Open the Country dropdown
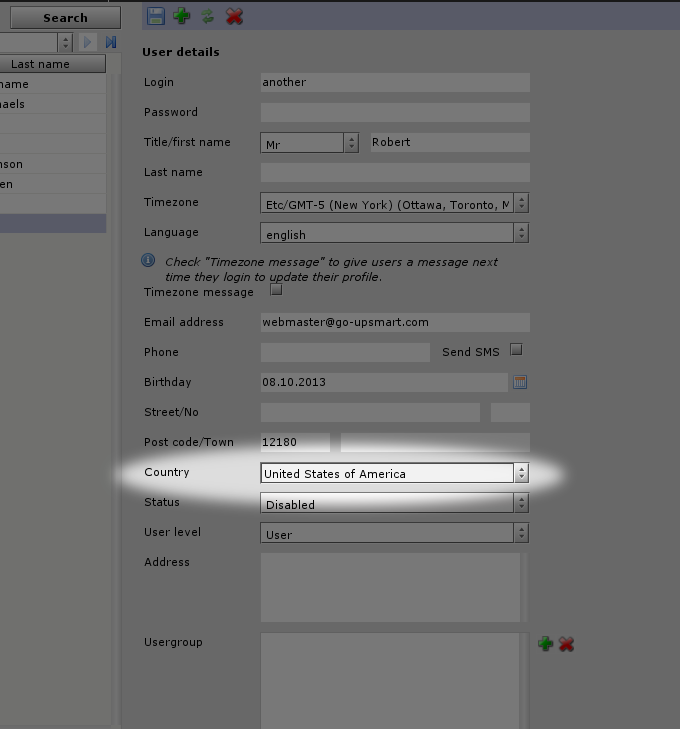Image resolution: width=680 pixels, height=729 pixels. pos(520,473)
